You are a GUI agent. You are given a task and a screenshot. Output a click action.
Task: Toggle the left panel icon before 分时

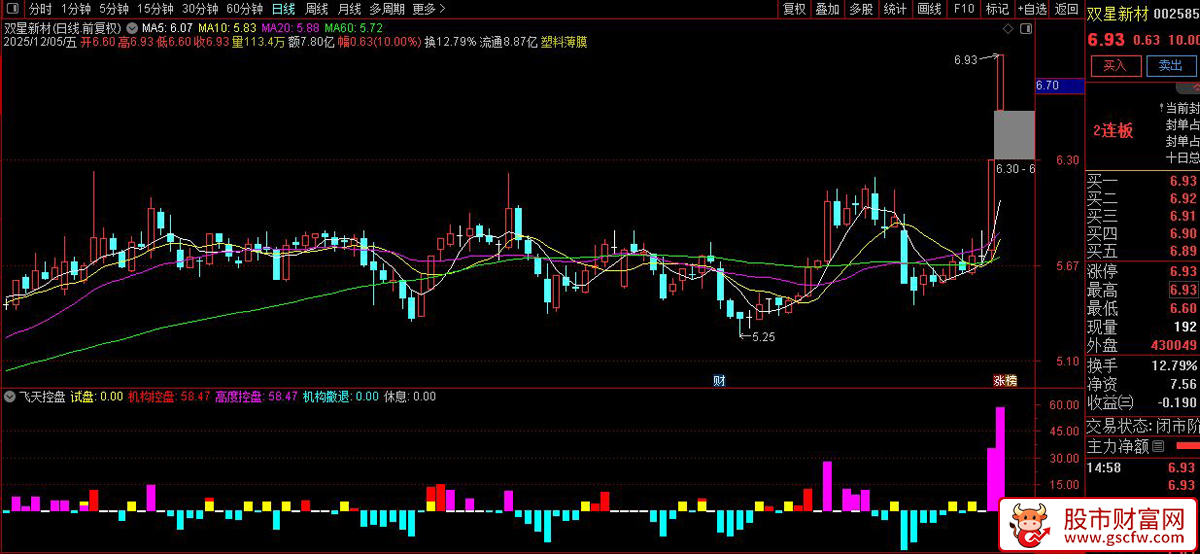point(13,9)
